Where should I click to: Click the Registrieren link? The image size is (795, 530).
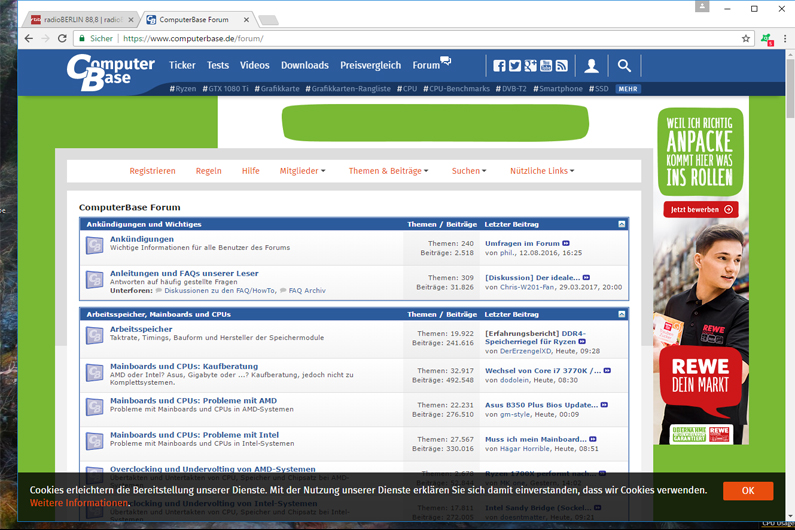(x=152, y=171)
